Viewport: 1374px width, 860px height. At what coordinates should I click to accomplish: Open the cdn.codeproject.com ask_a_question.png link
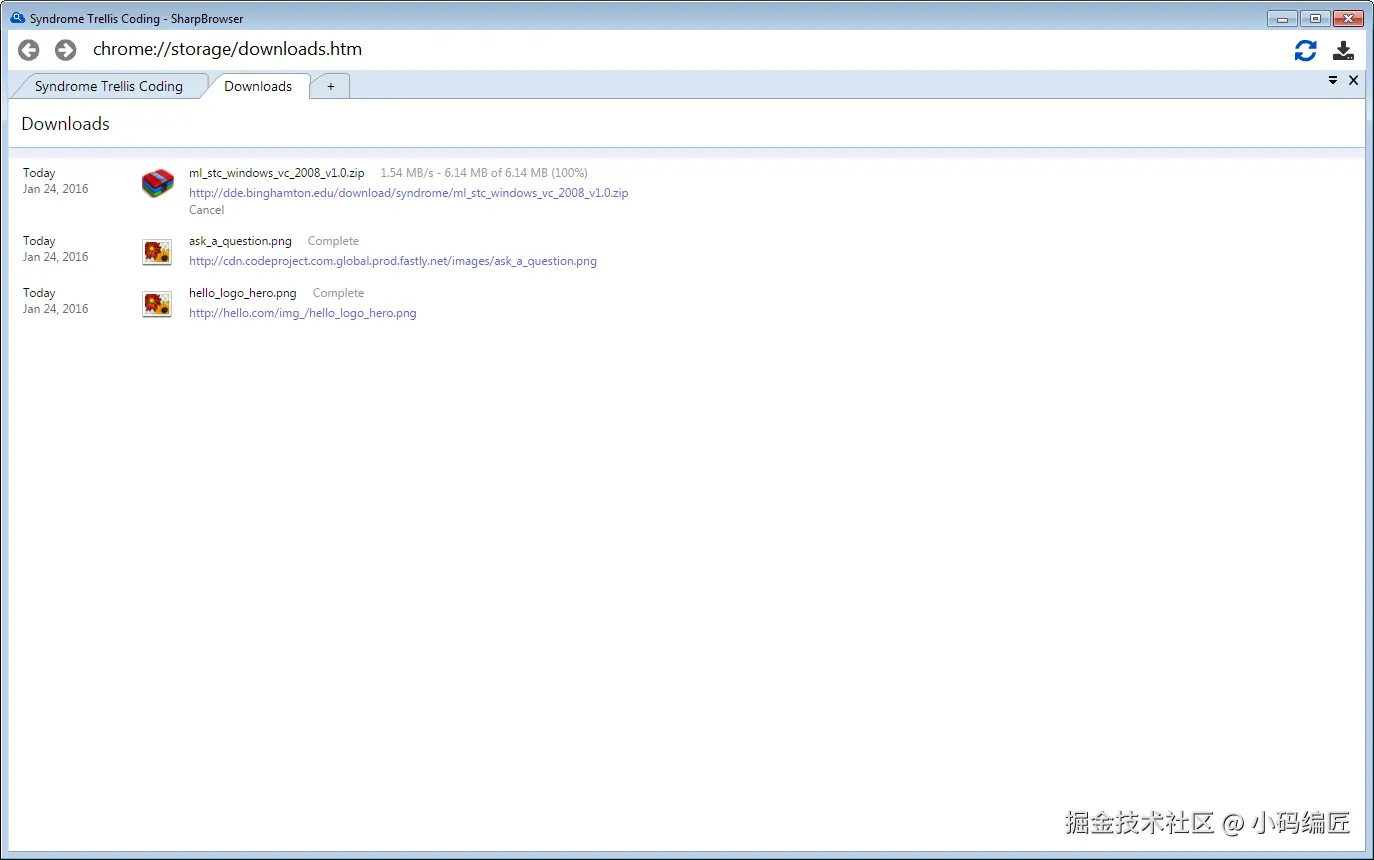point(393,261)
